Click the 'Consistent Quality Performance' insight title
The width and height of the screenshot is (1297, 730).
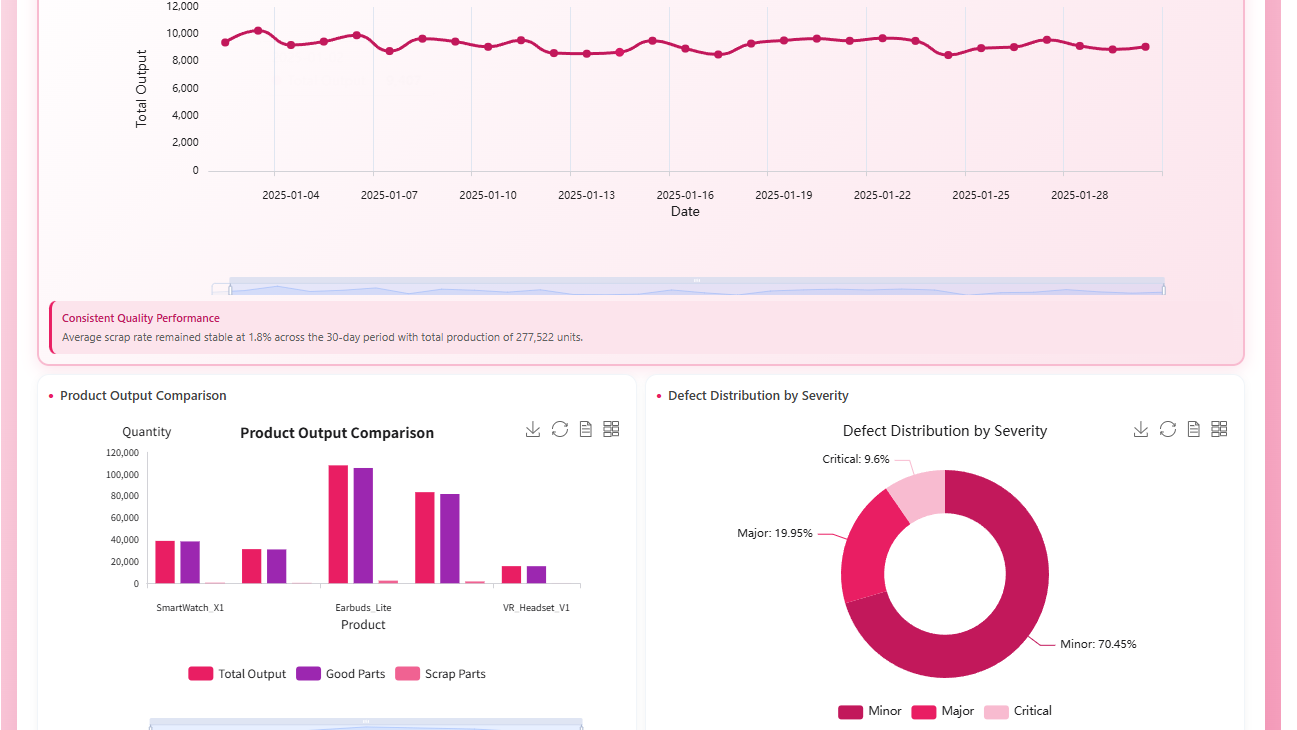pos(141,318)
